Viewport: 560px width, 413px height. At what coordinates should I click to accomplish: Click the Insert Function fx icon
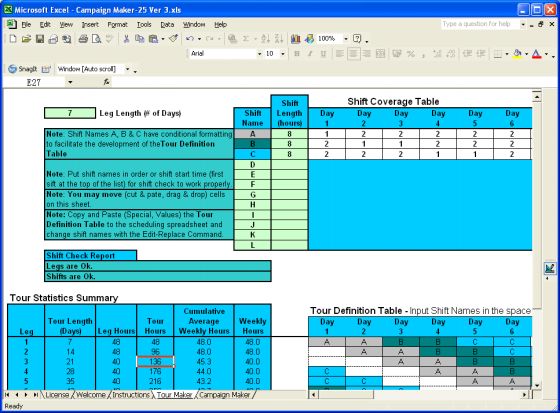(106, 82)
